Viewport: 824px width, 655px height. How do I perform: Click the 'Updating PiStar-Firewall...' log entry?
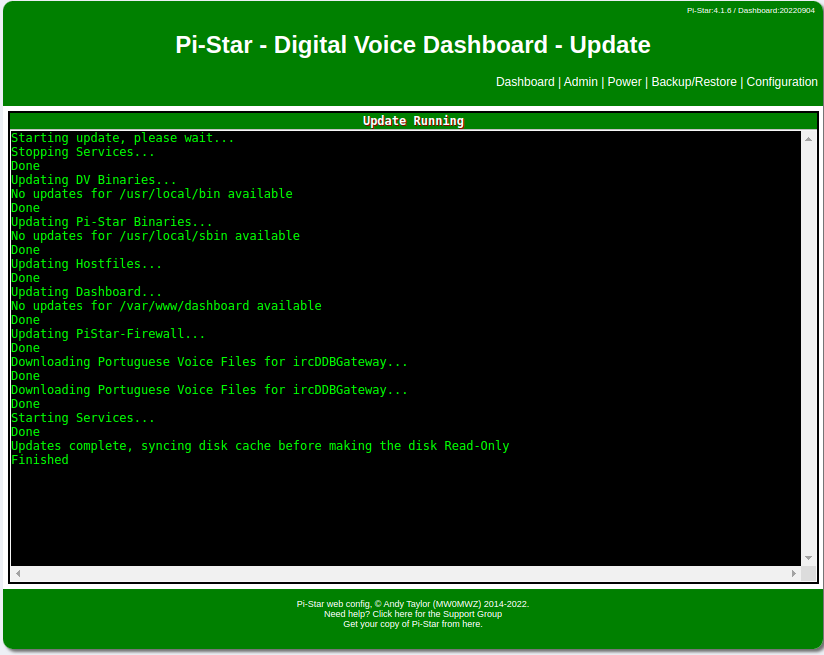coord(108,334)
